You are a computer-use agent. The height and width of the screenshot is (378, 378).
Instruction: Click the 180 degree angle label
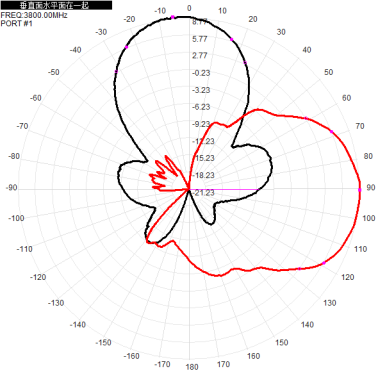click(192, 367)
